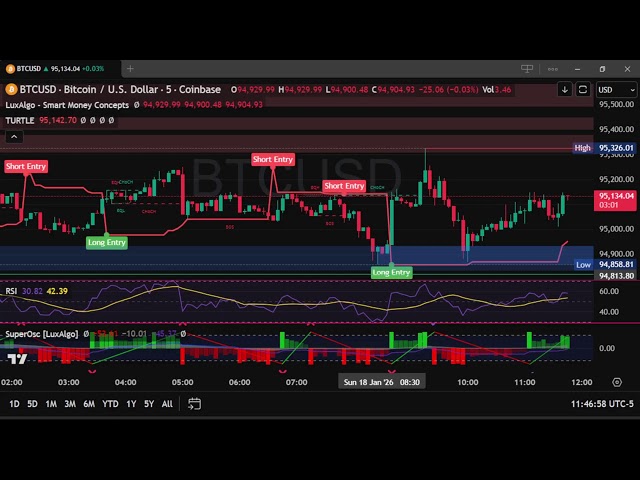Set chart range to 6M
This screenshot has height=480, width=640.
[x=89, y=404]
